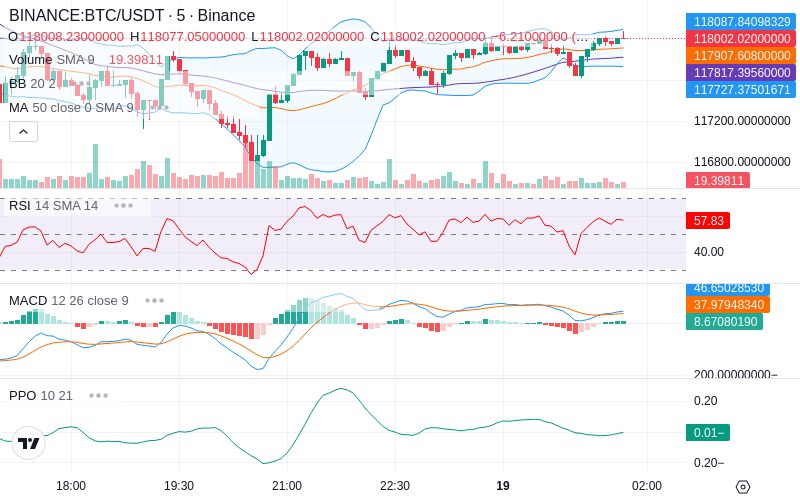Collapse the indicator legend with arrow button
The image size is (800, 500).
click(23, 132)
